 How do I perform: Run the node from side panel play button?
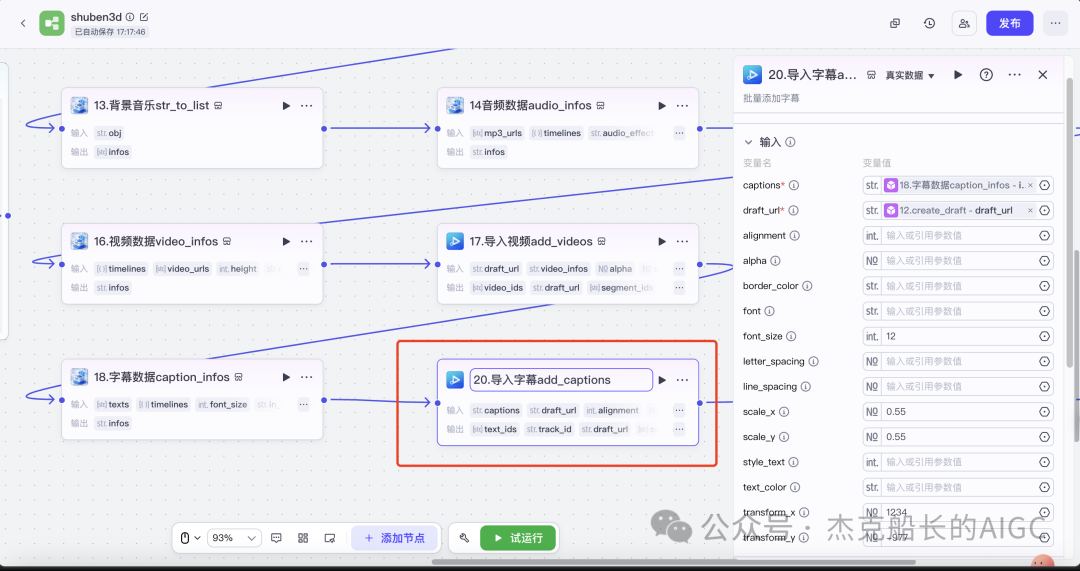click(958, 74)
